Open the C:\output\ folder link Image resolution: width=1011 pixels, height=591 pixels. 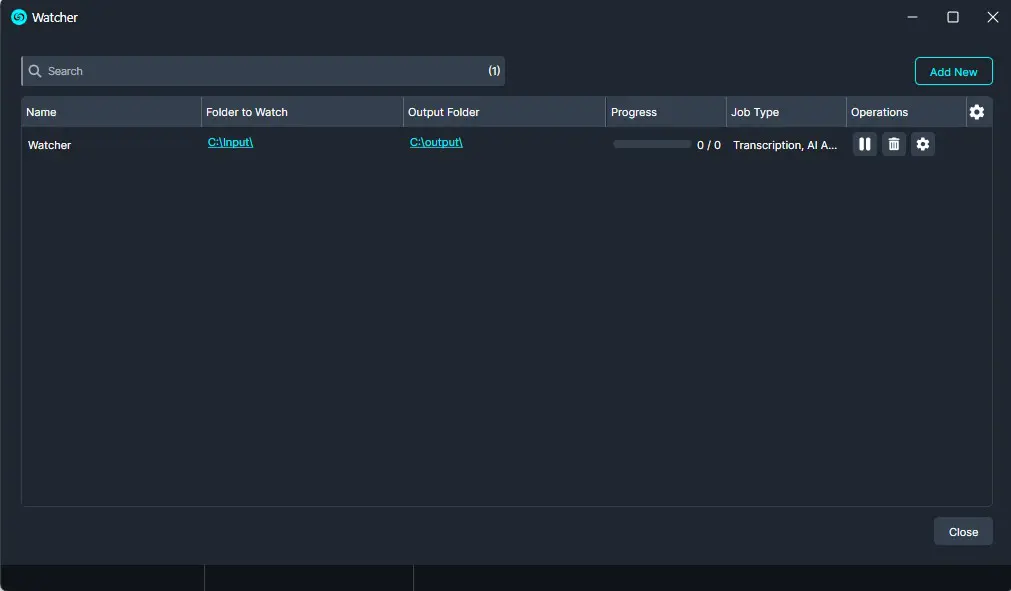[x=436, y=142]
